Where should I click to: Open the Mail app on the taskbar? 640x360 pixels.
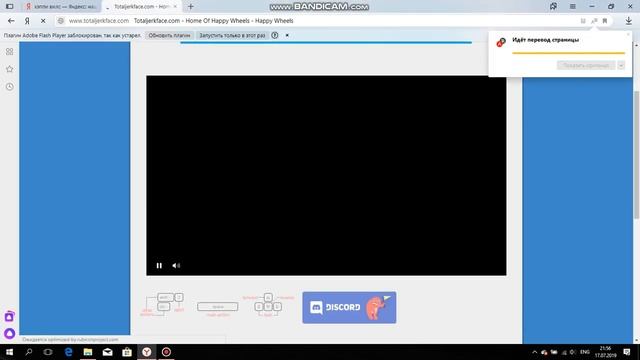107,352
